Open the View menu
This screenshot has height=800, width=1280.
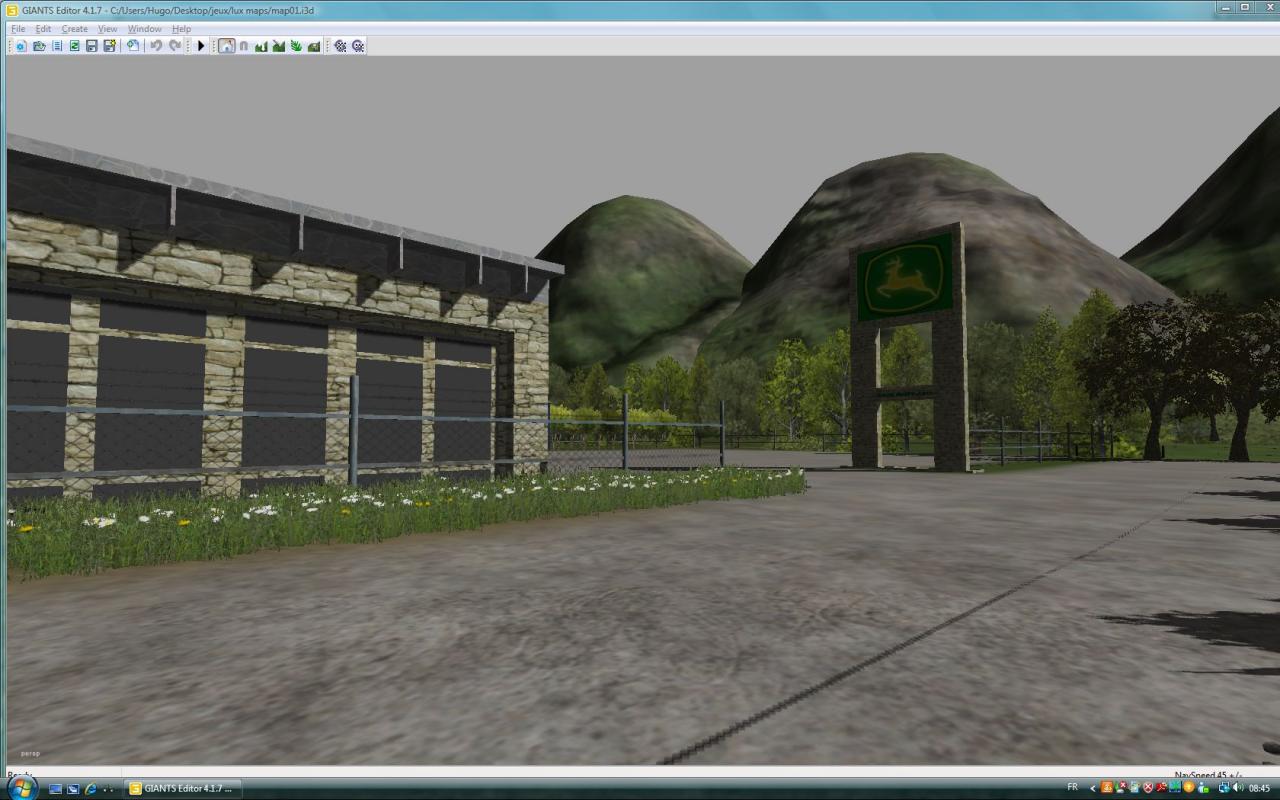[x=107, y=29]
